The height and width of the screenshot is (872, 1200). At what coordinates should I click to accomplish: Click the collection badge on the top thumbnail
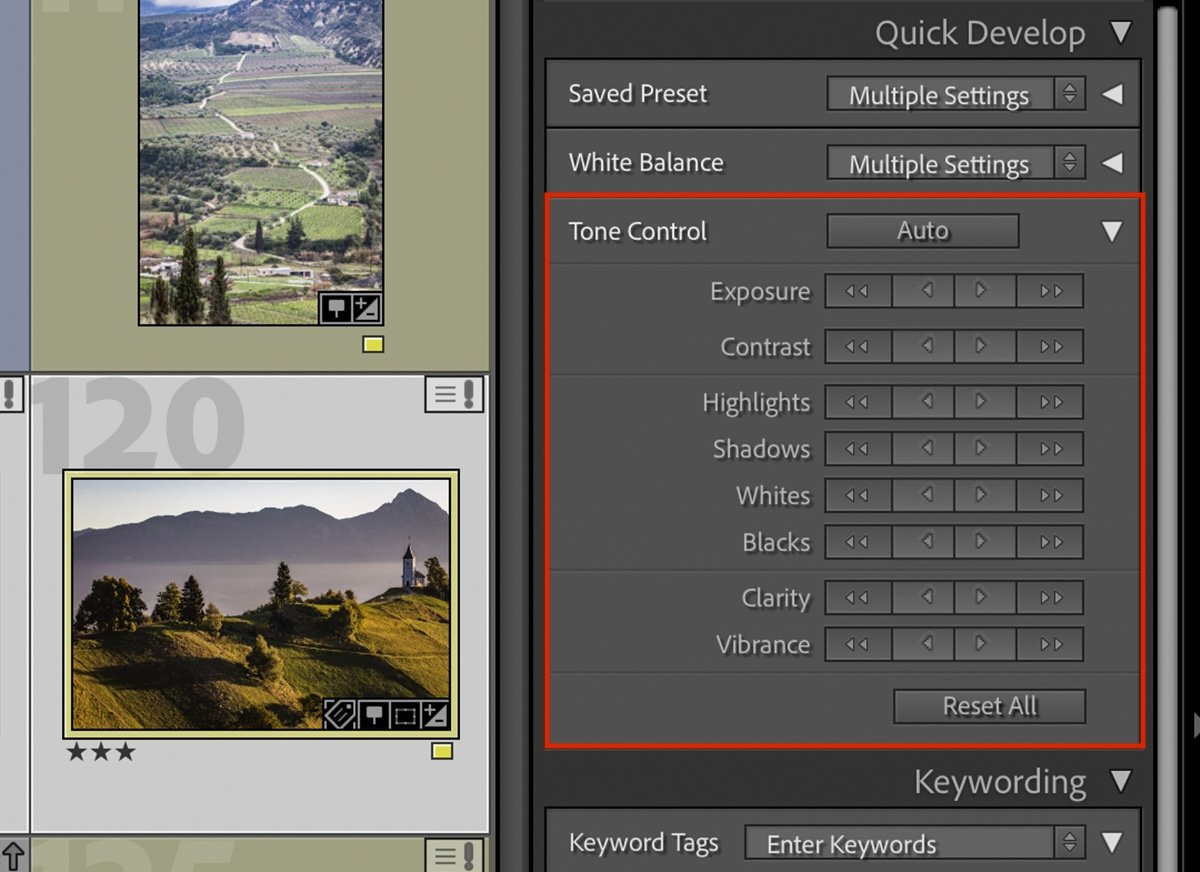pos(337,308)
